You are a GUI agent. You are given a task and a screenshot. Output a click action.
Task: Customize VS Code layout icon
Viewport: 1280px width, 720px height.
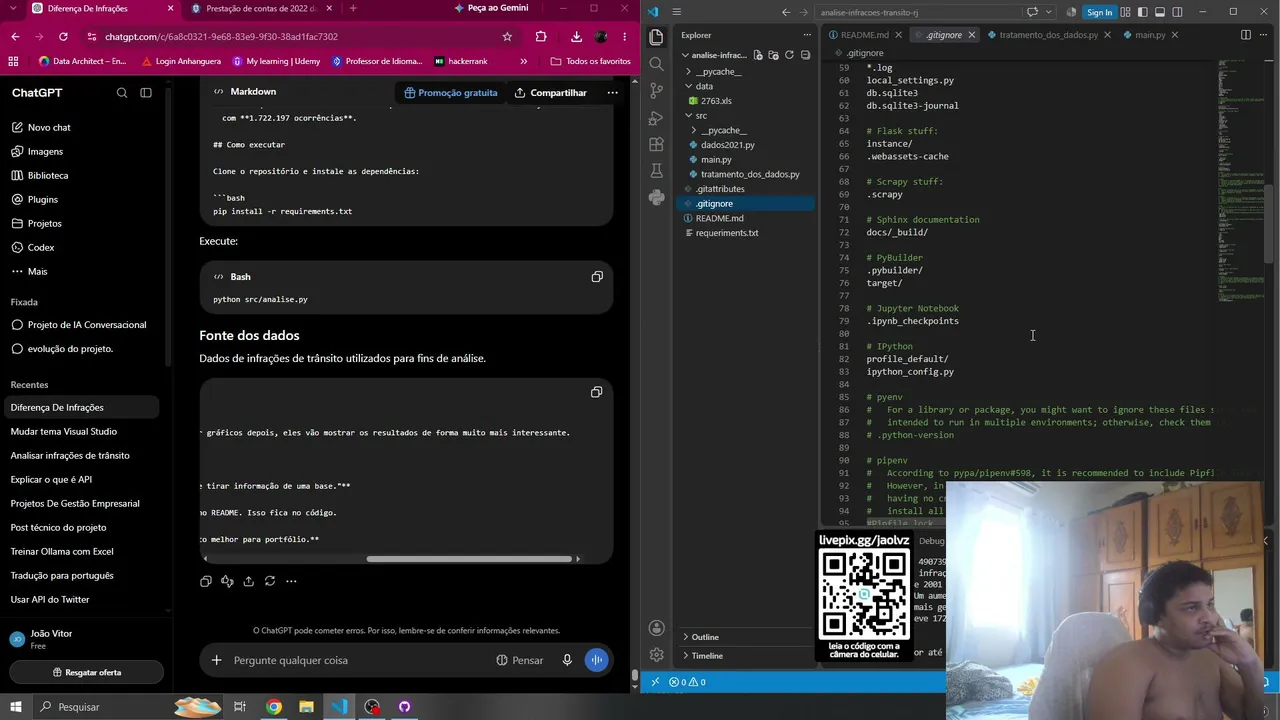pyautogui.click(x=1124, y=12)
